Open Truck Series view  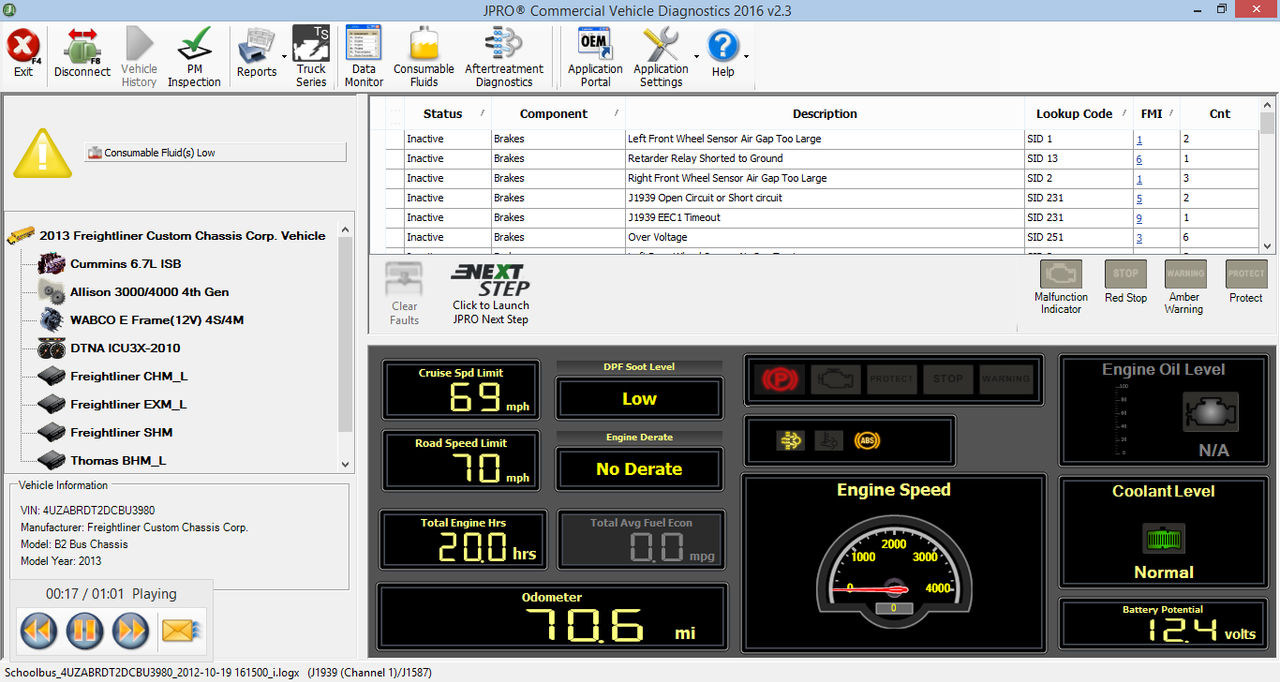tap(311, 58)
